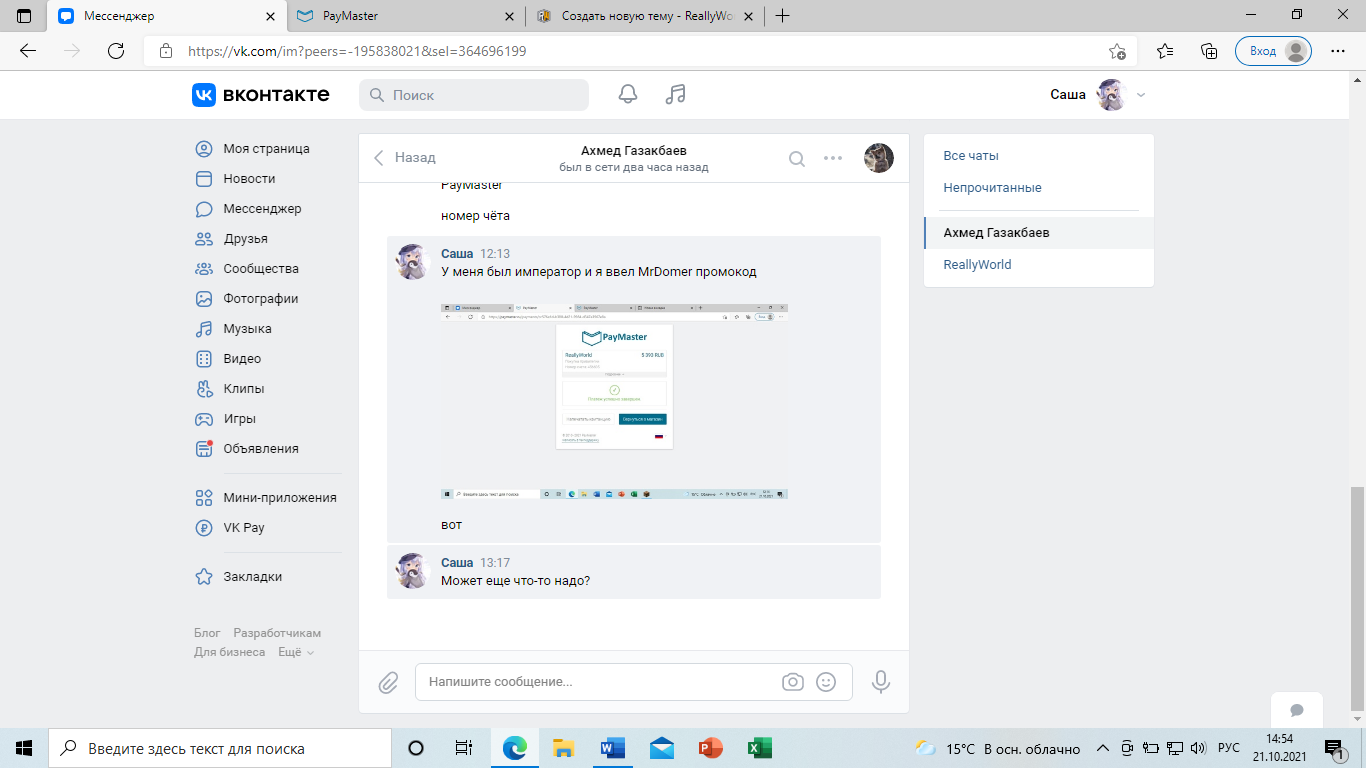
Task: Open chat actions three-dot menu
Action: pyautogui.click(x=833, y=158)
